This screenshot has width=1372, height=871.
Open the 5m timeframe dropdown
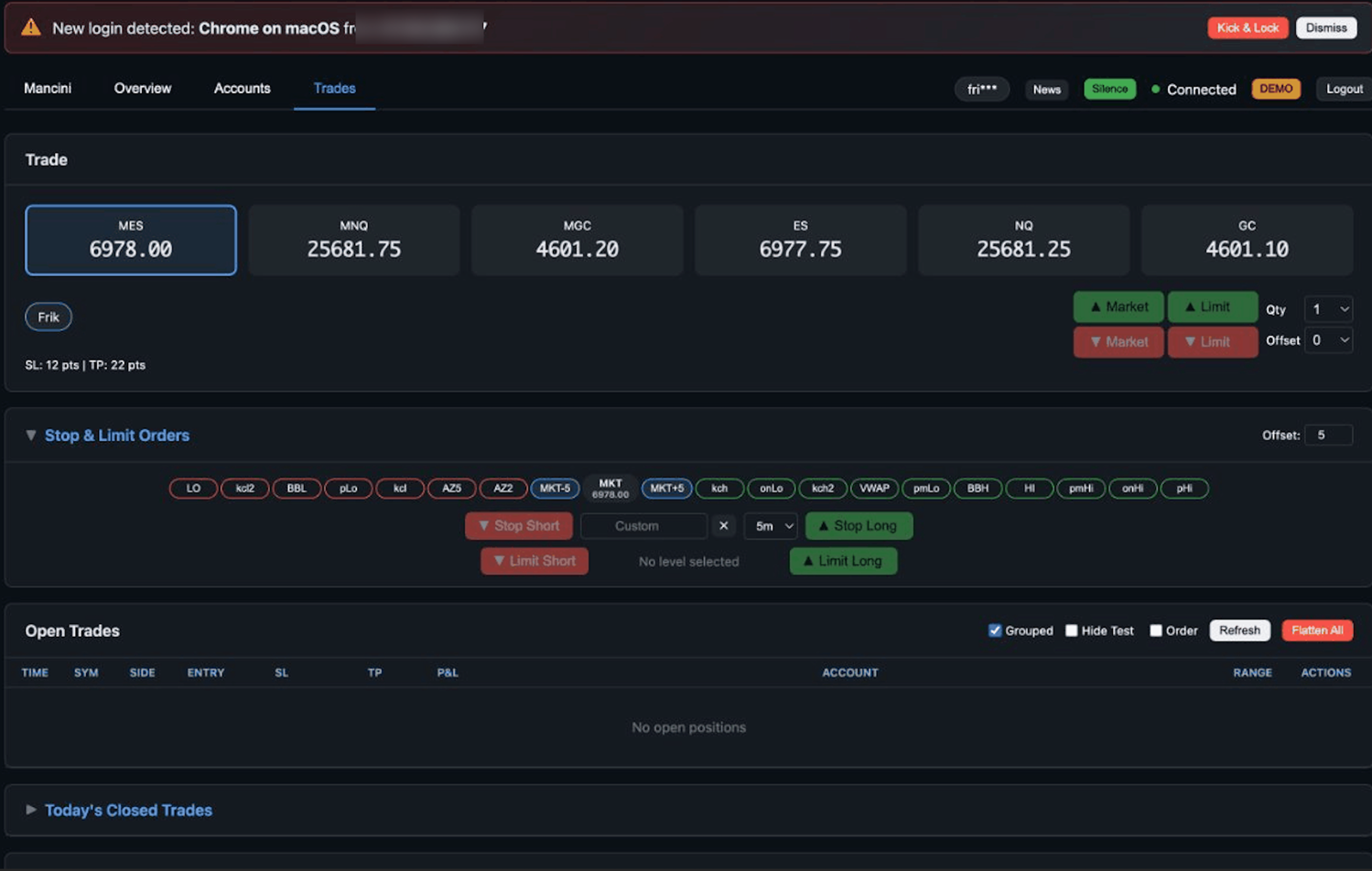[770, 526]
